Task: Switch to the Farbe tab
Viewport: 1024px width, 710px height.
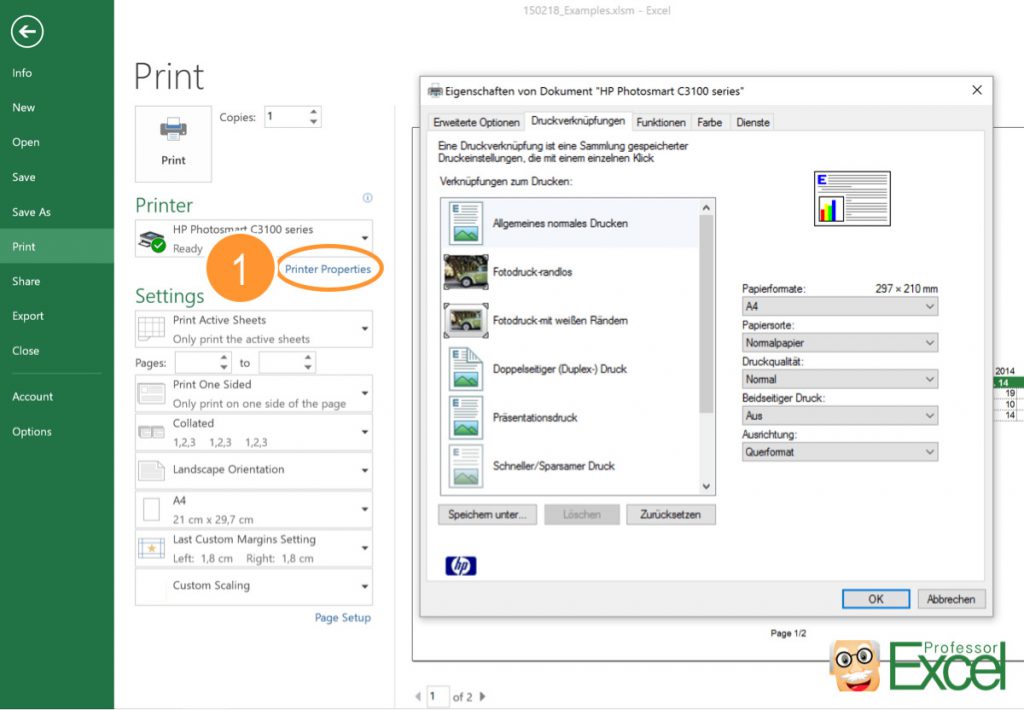Action: [x=709, y=121]
